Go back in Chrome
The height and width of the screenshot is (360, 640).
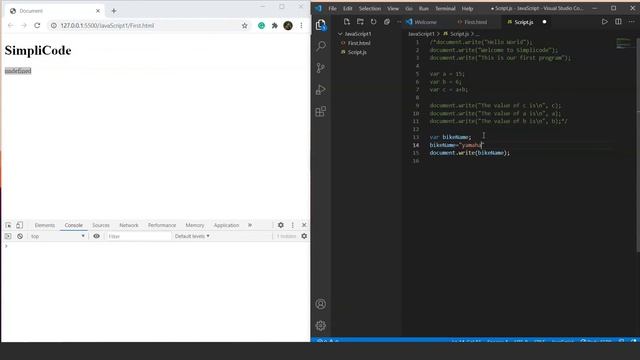click(x=11, y=25)
